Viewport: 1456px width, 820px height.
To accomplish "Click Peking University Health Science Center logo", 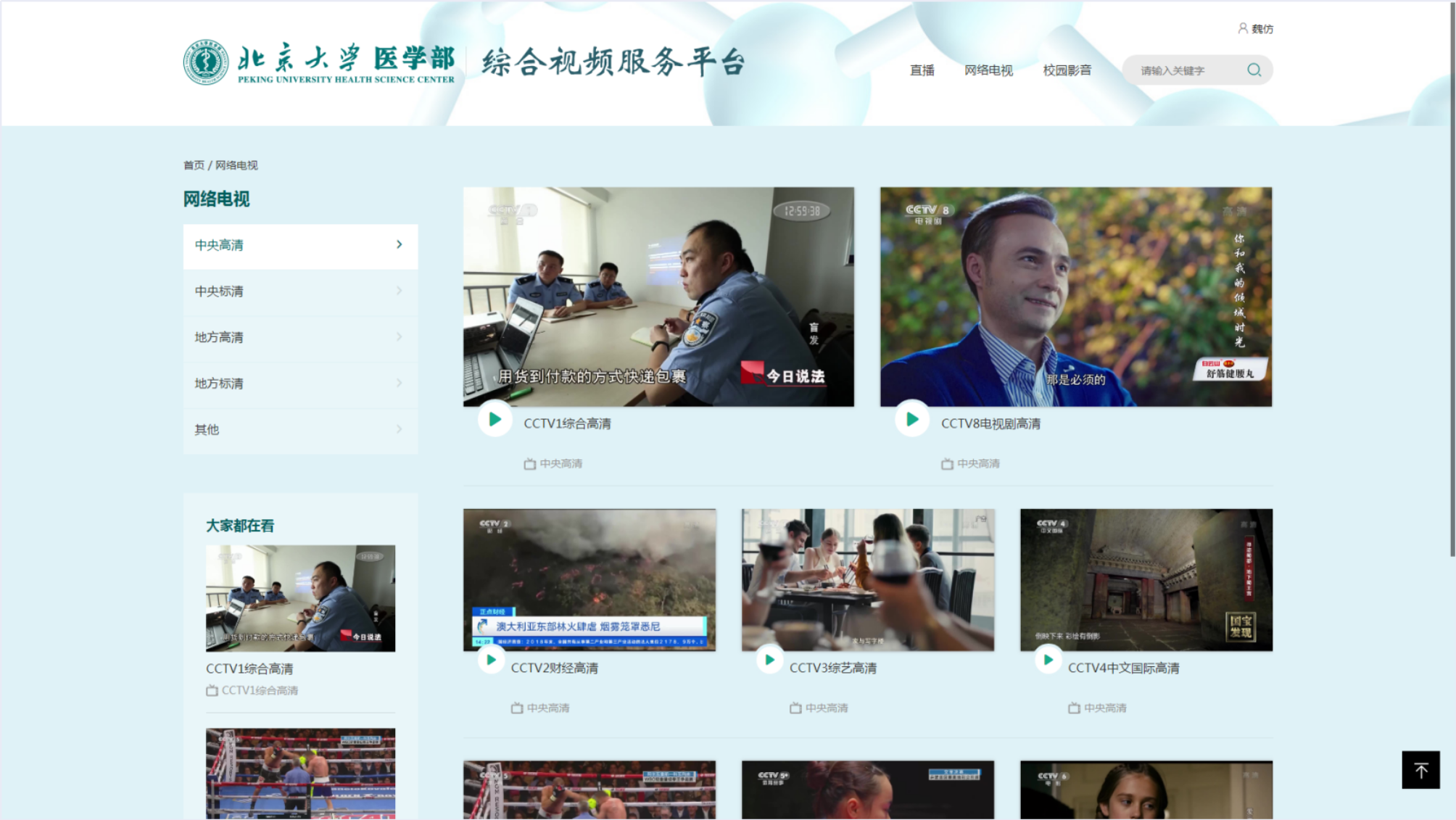I will coord(206,62).
